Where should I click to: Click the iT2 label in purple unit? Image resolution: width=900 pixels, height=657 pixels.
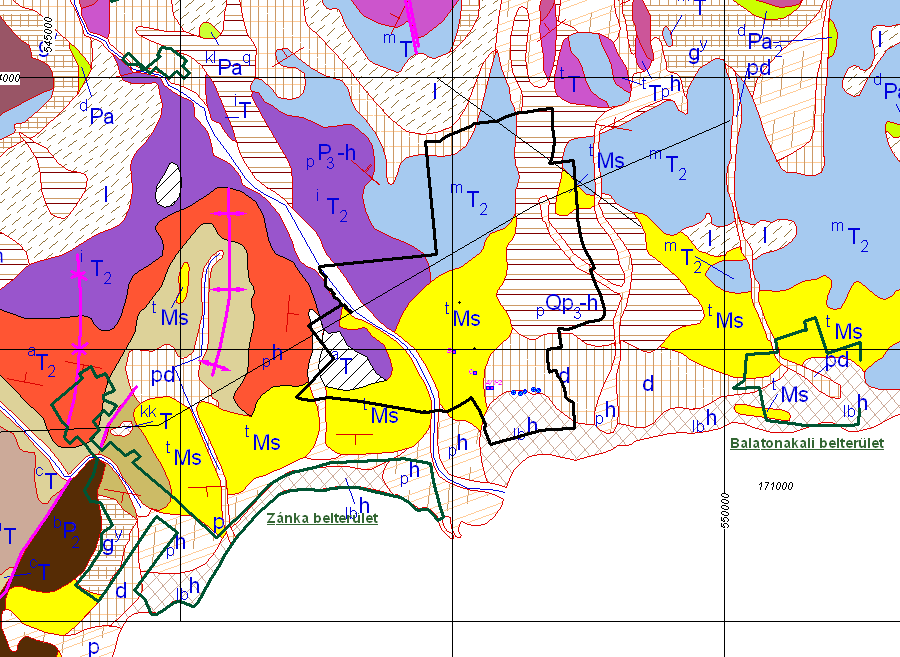[x=333, y=209]
